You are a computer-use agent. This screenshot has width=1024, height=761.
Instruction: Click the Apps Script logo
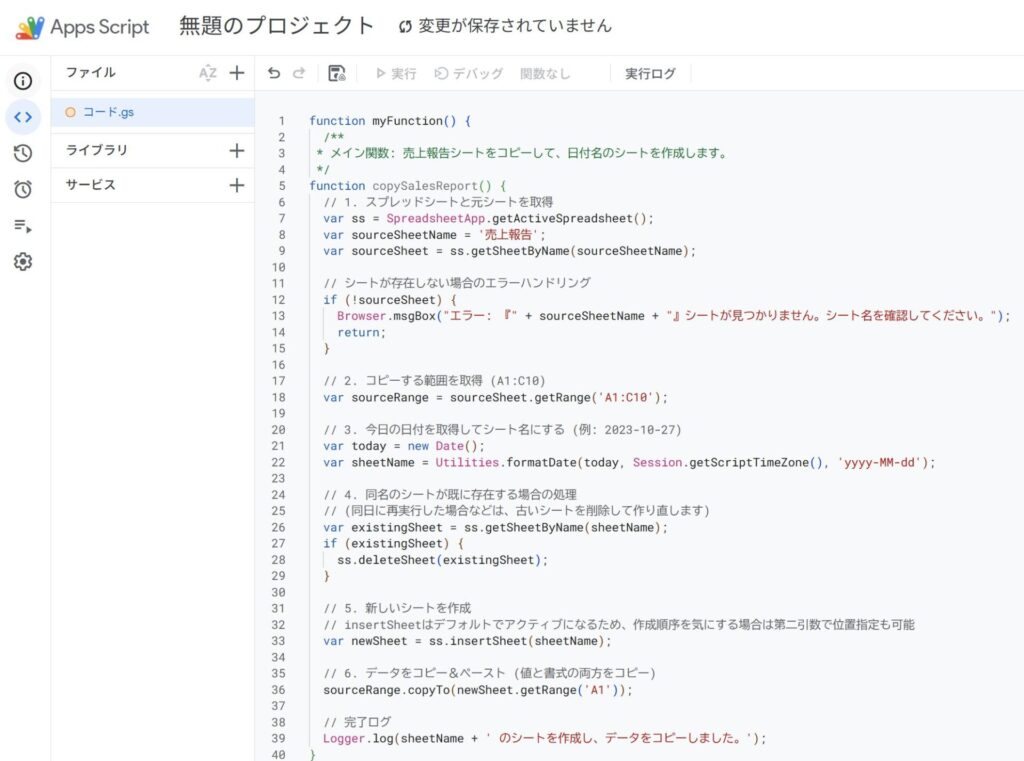(30, 27)
